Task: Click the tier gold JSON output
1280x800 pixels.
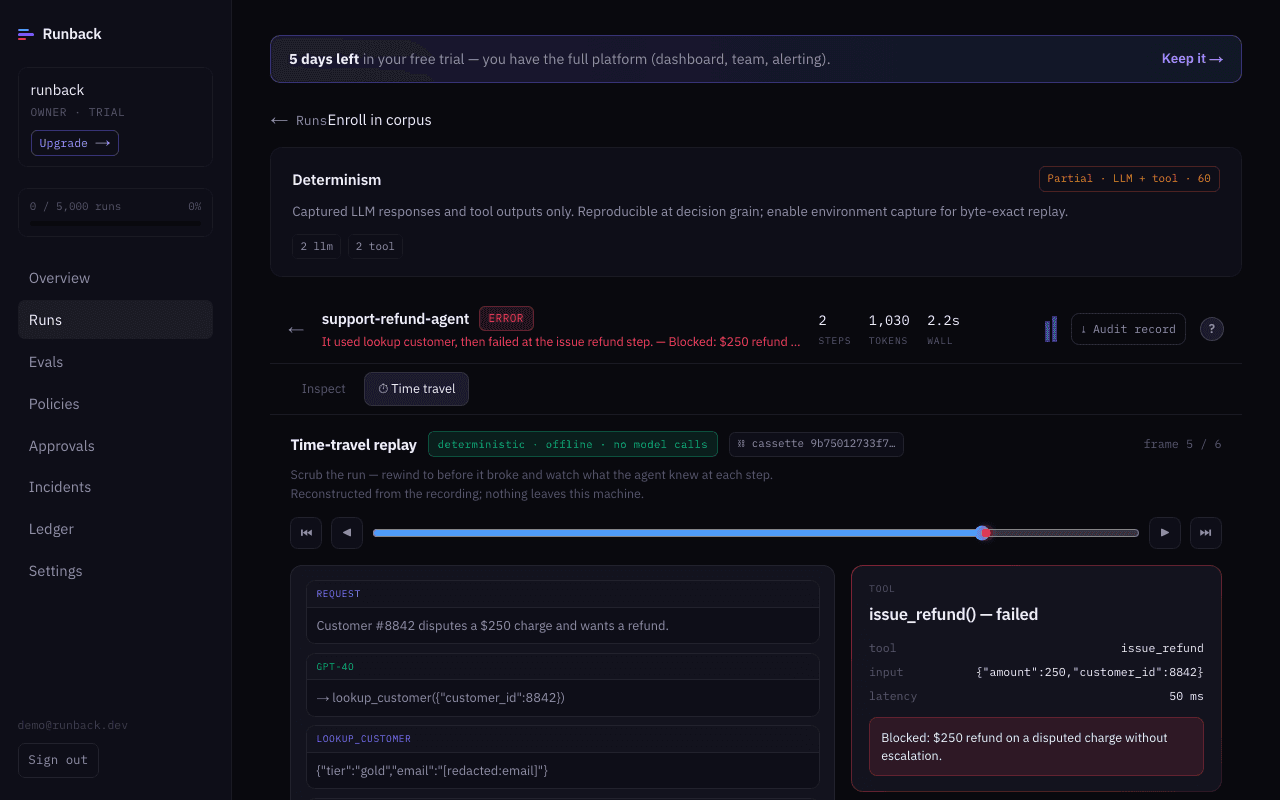Action: coord(432,770)
